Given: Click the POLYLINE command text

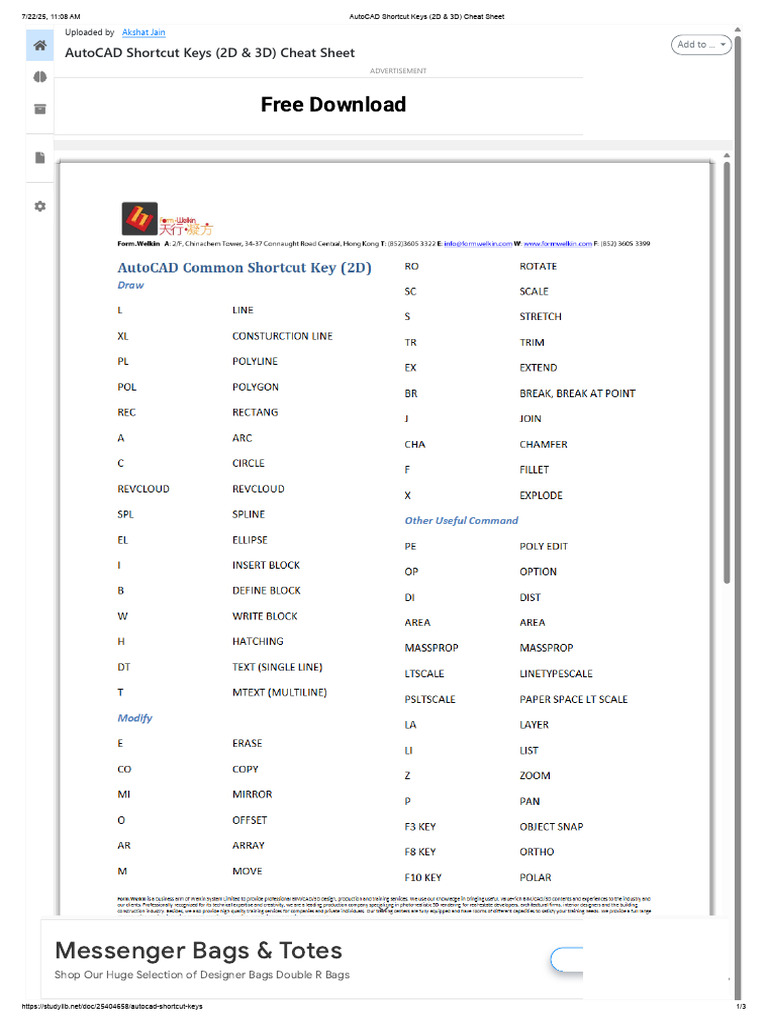Looking at the screenshot, I should point(255,361).
